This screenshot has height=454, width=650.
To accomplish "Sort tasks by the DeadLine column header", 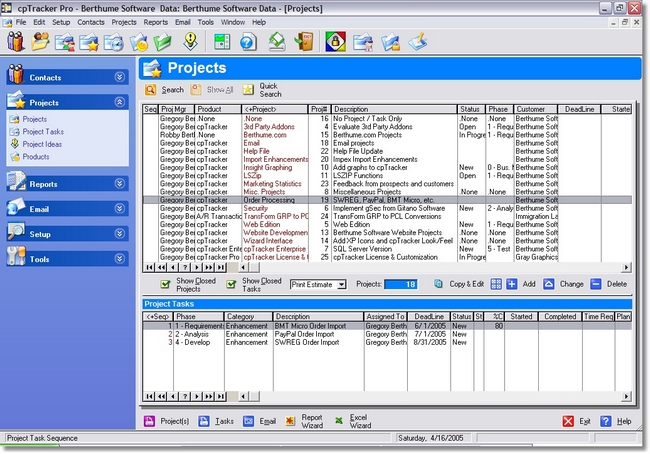I will pyautogui.click(x=429, y=317).
